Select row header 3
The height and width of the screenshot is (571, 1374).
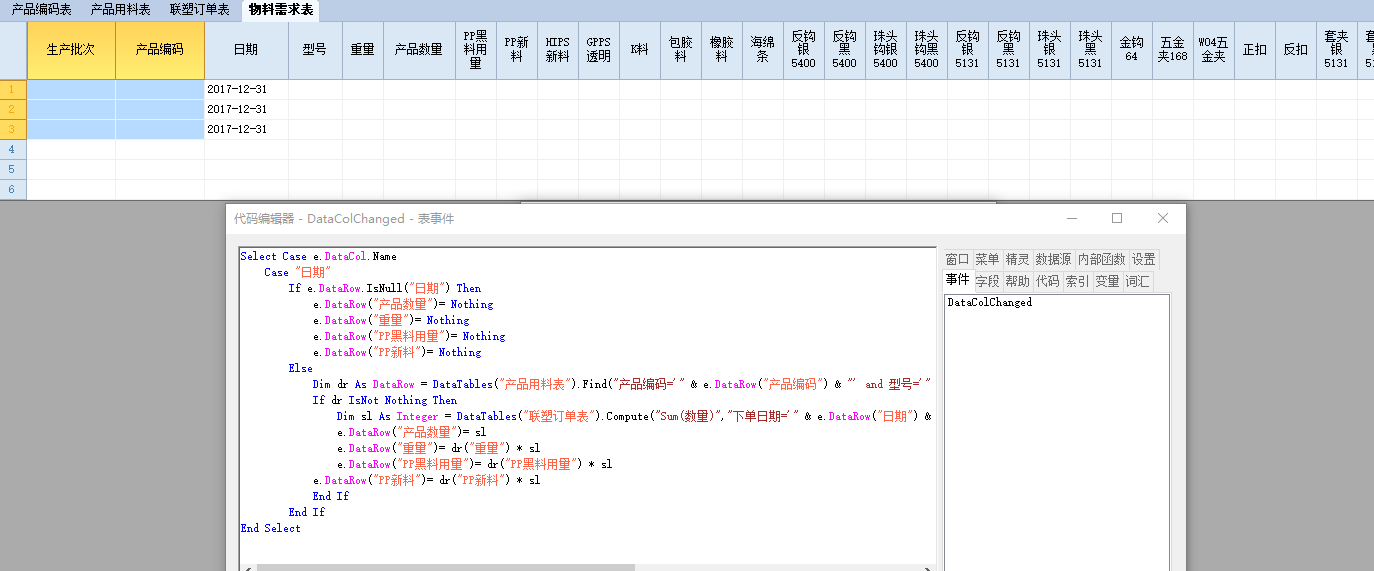13,129
